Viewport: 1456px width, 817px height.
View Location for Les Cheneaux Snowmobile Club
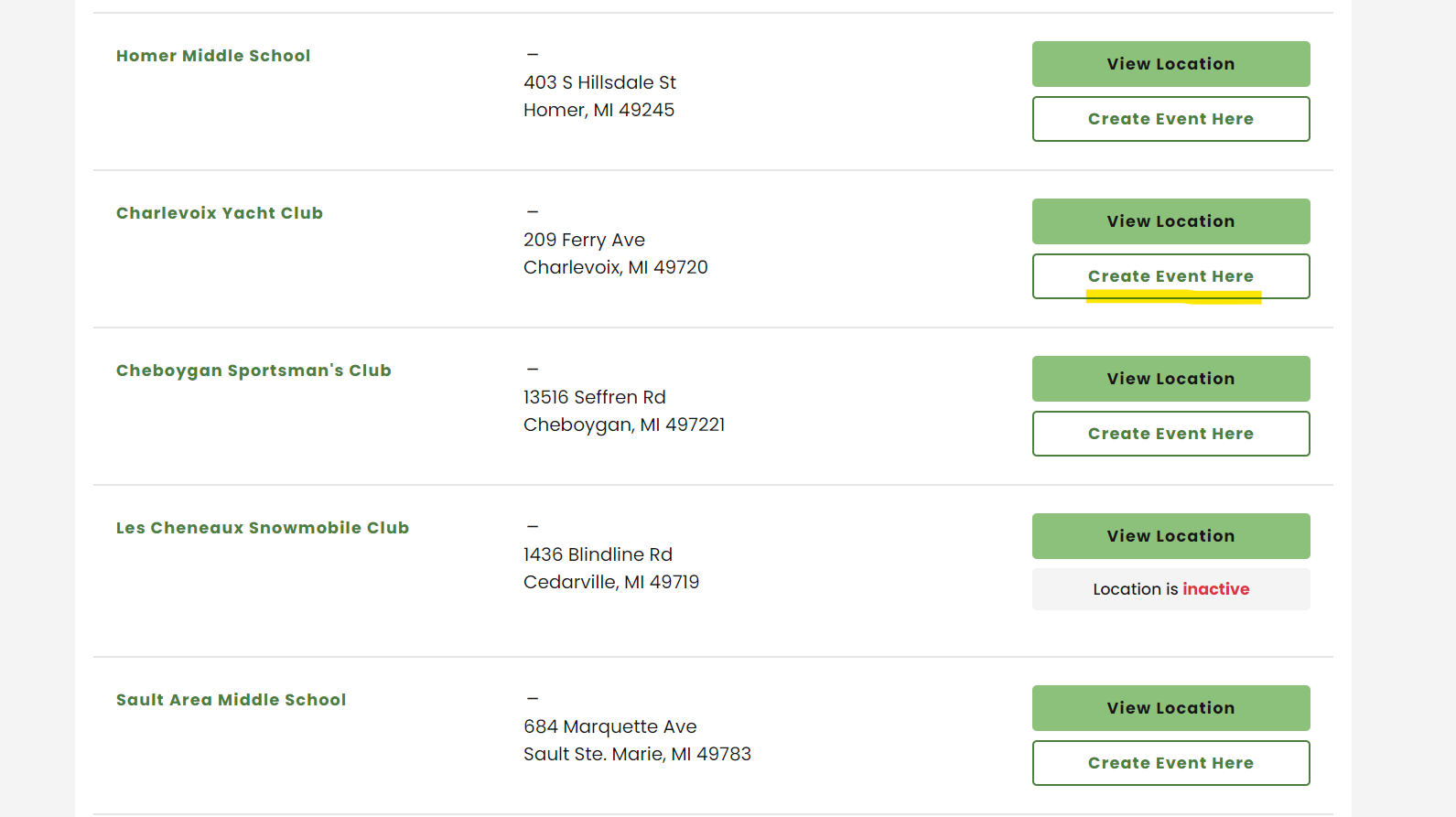1170,536
